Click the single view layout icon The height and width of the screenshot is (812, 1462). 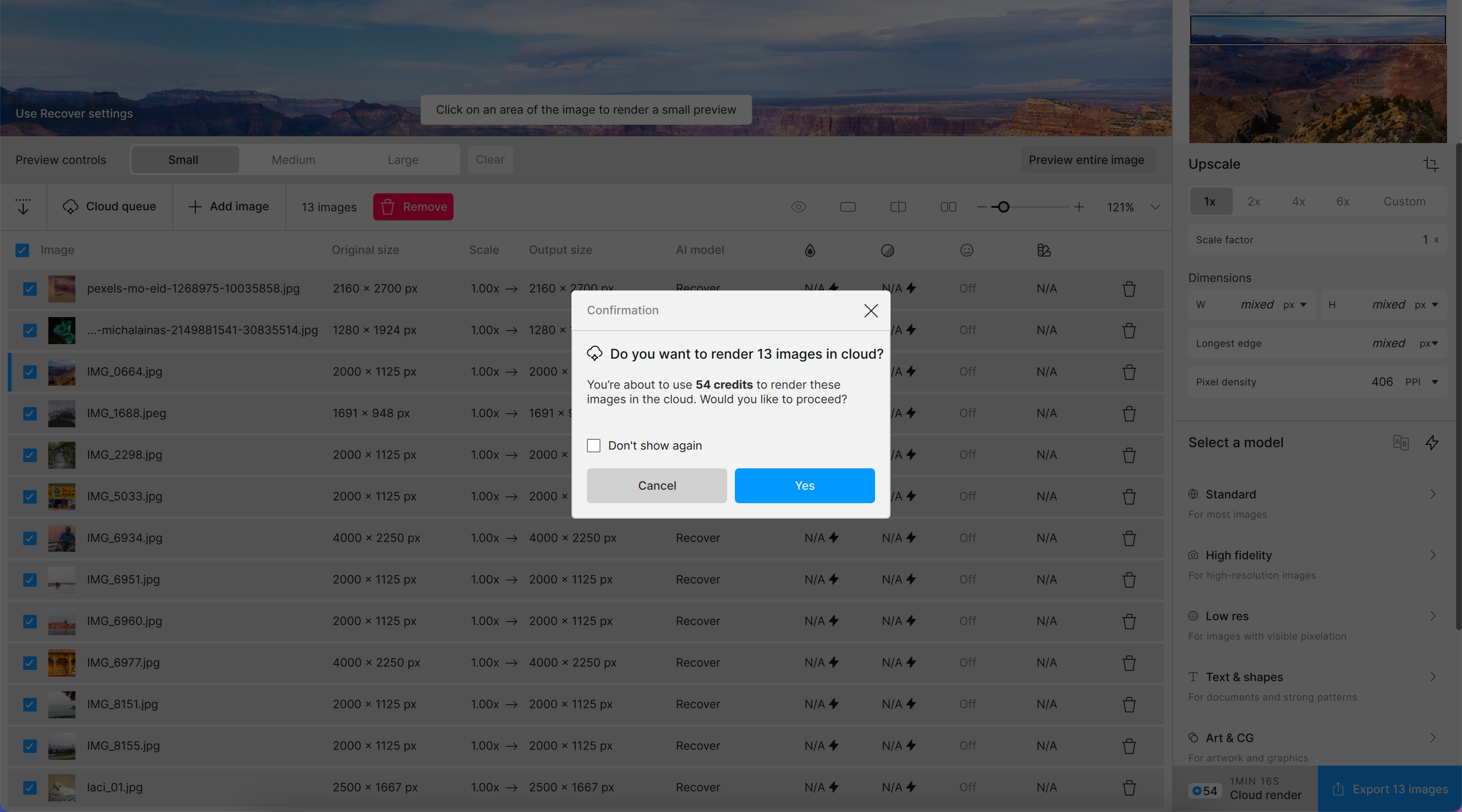[x=848, y=207]
